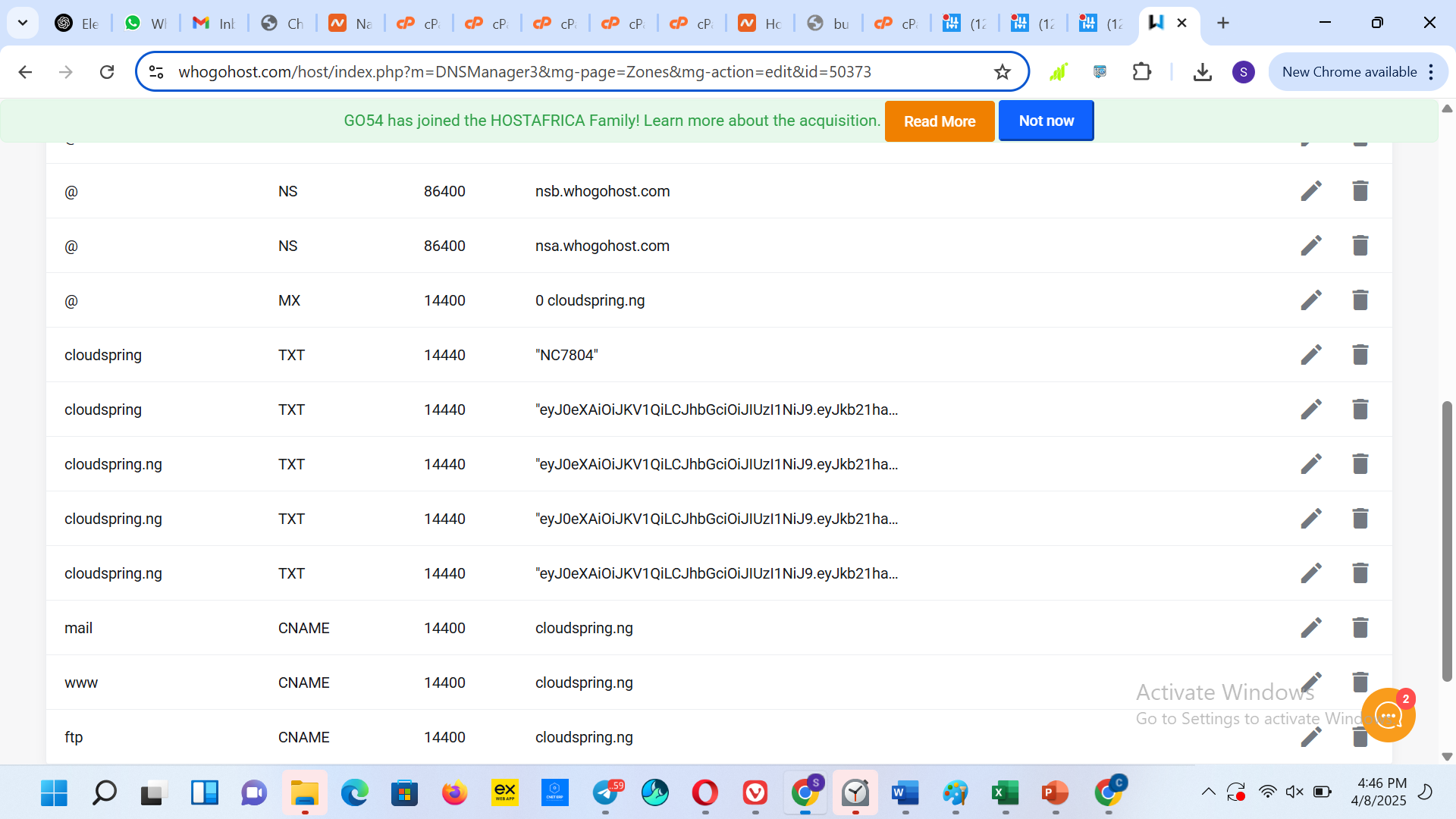The width and height of the screenshot is (1456, 819).
Task: Launch PowerPoint from the taskbar
Action: pyautogui.click(x=1056, y=793)
